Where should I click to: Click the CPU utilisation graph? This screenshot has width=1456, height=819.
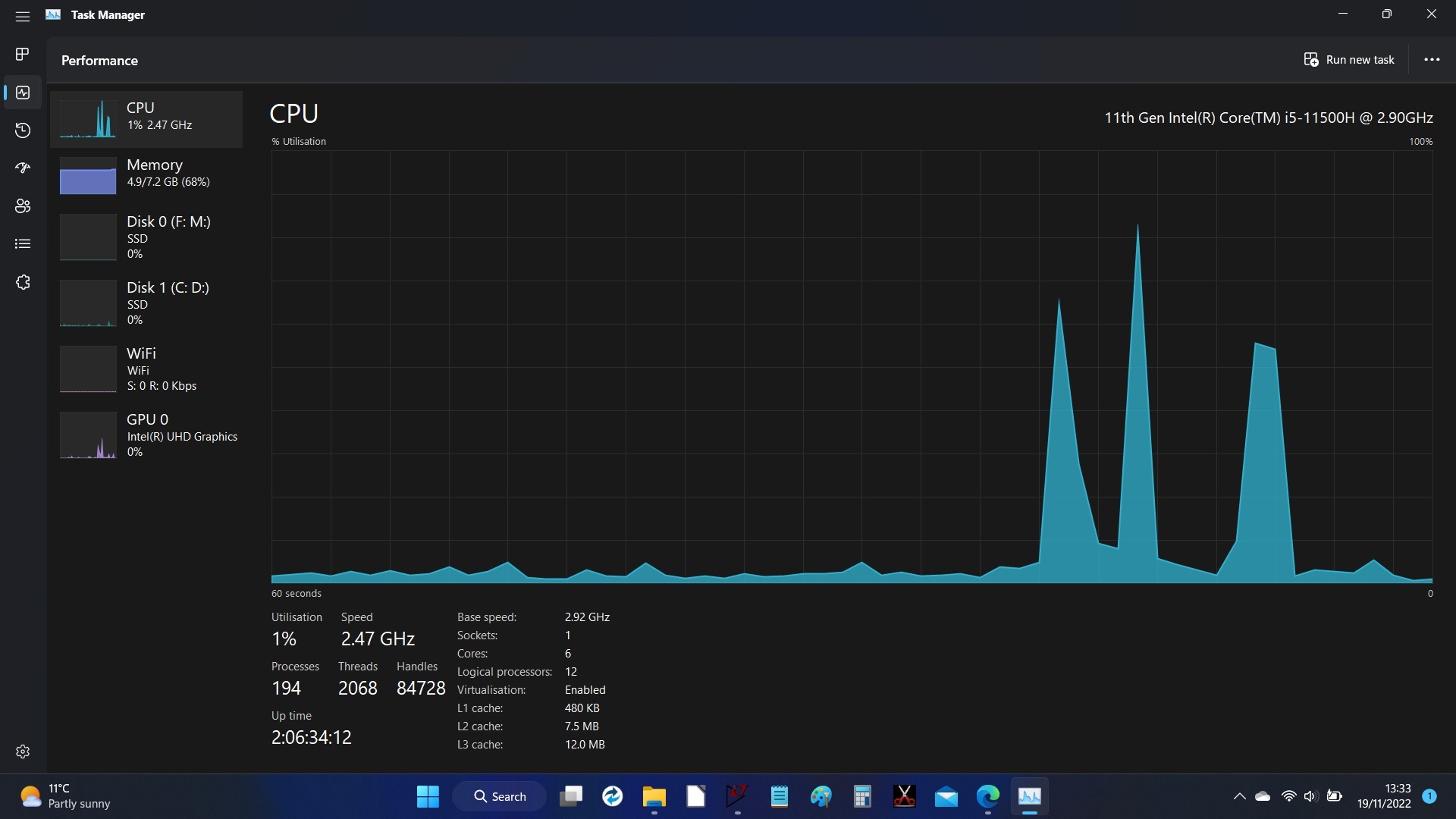coord(852,366)
